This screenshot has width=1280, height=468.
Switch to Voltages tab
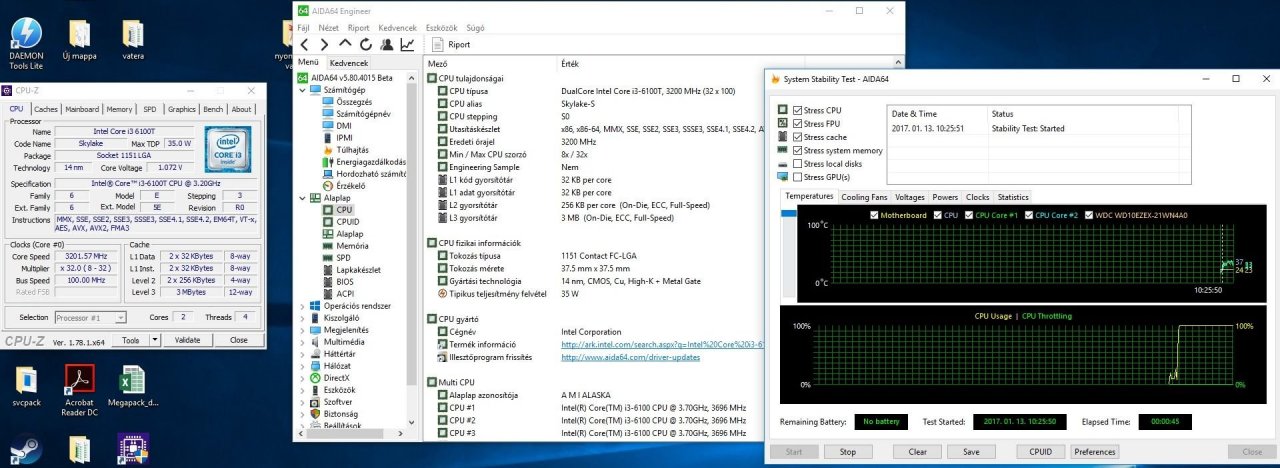click(x=910, y=197)
